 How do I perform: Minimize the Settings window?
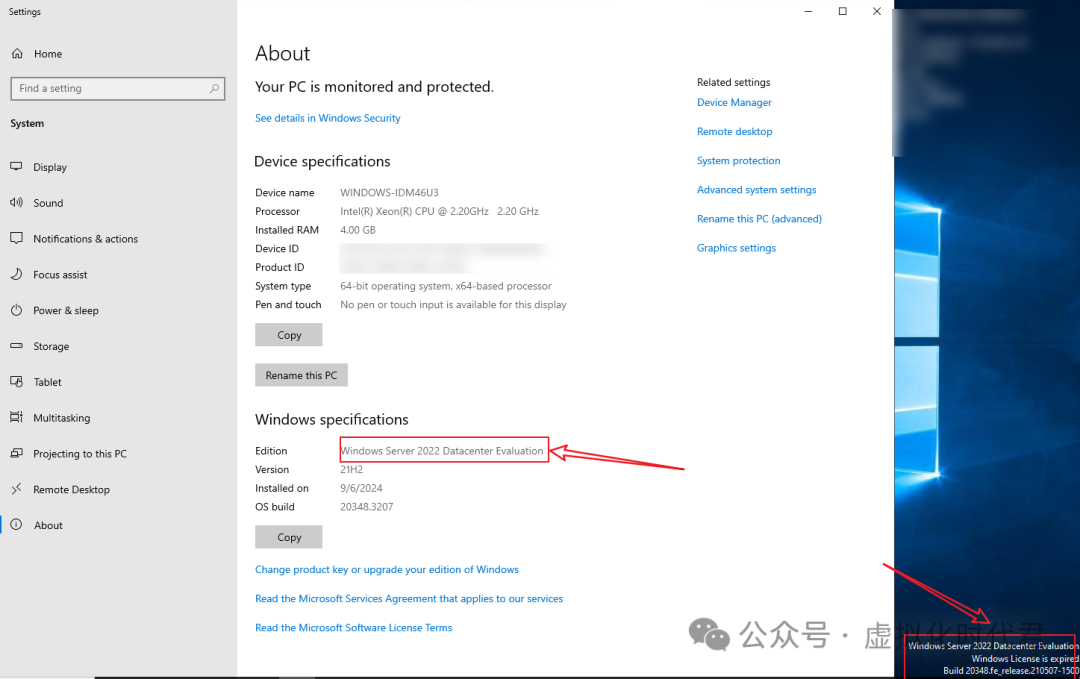click(x=809, y=11)
